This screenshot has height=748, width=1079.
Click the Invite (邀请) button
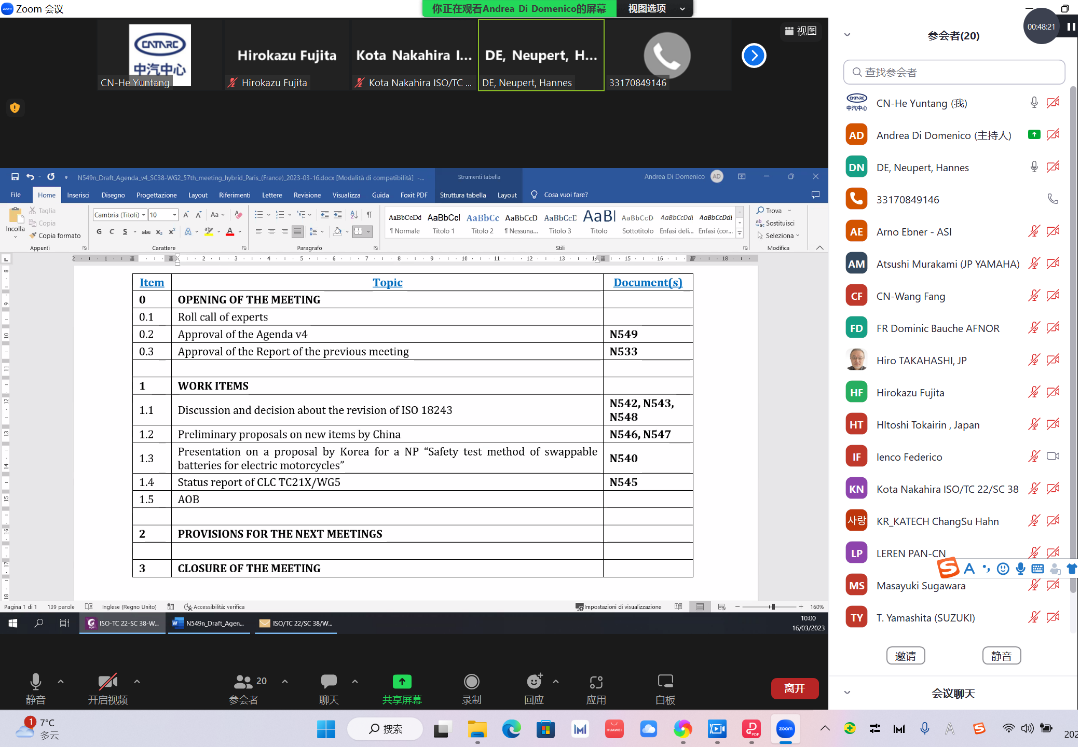click(905, 656)
